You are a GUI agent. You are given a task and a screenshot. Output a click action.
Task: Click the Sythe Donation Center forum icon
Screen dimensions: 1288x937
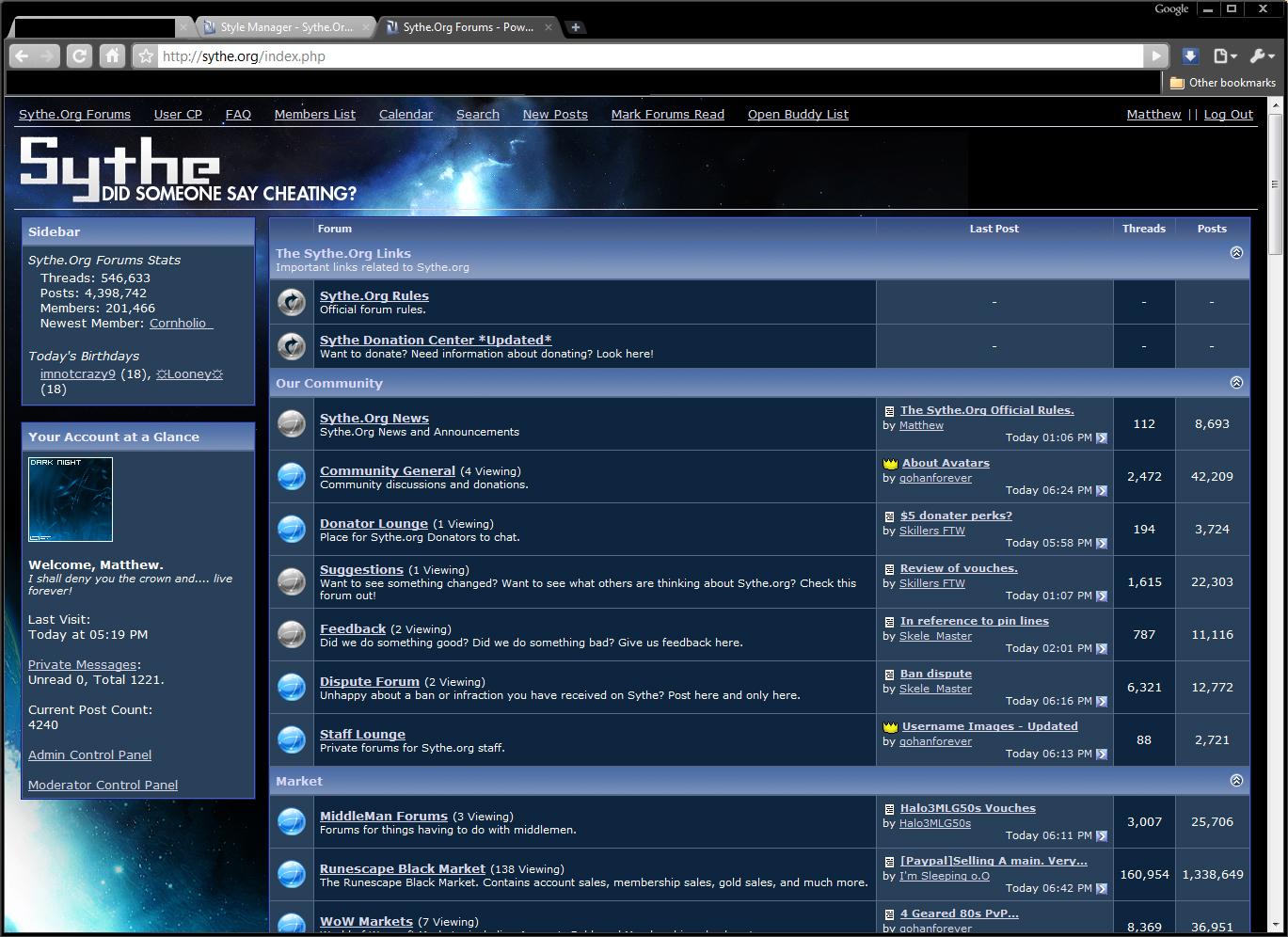coord(292,346)
